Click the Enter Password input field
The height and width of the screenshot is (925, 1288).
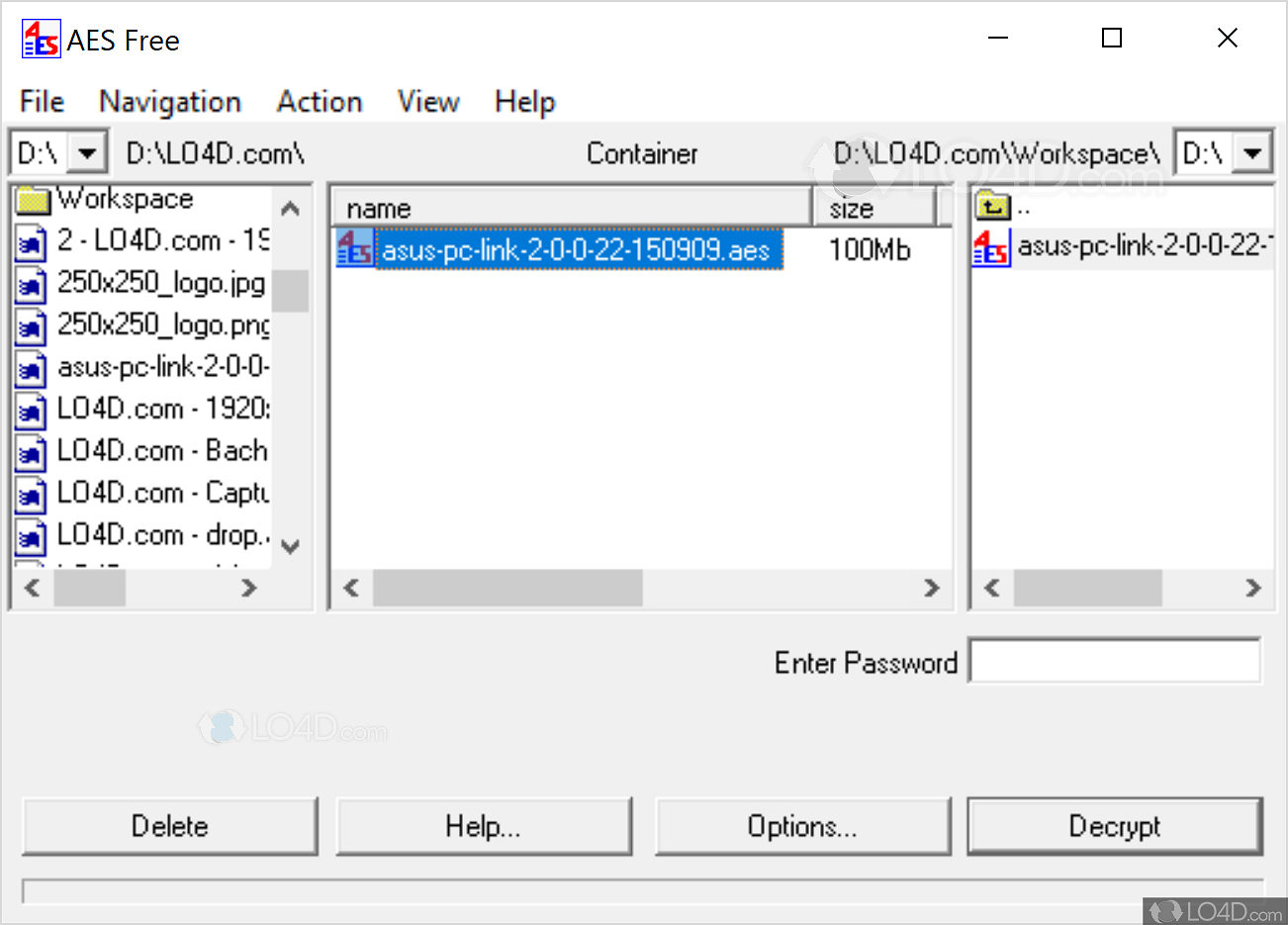(x=1115, y=661)
